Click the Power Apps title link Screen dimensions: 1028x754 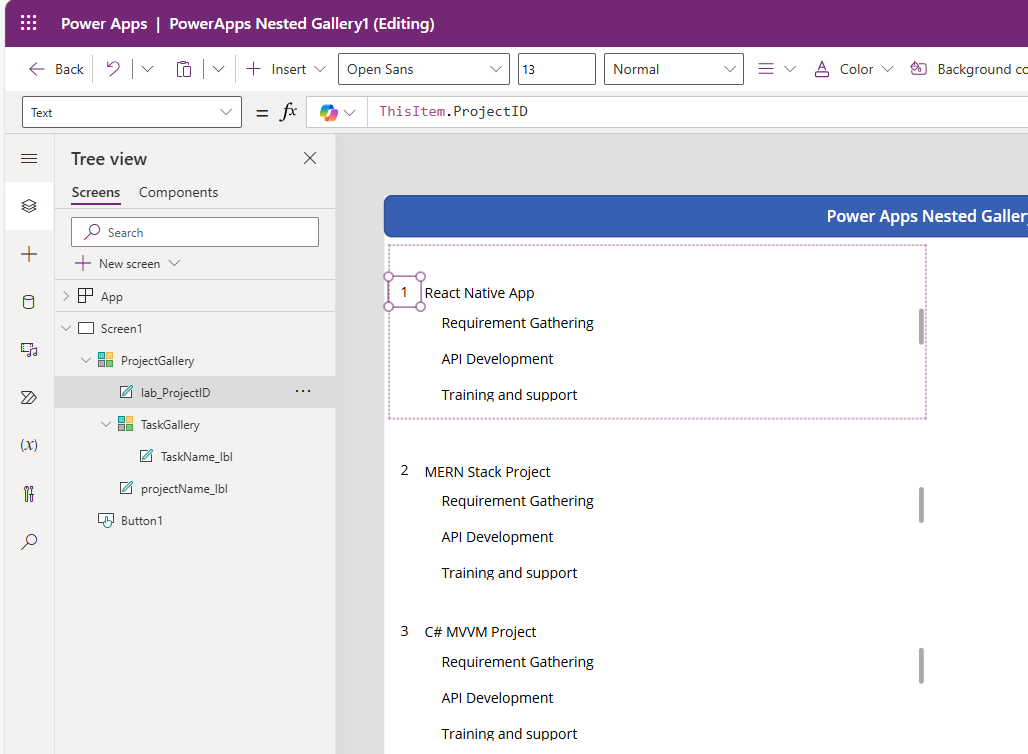coord(104,24)
